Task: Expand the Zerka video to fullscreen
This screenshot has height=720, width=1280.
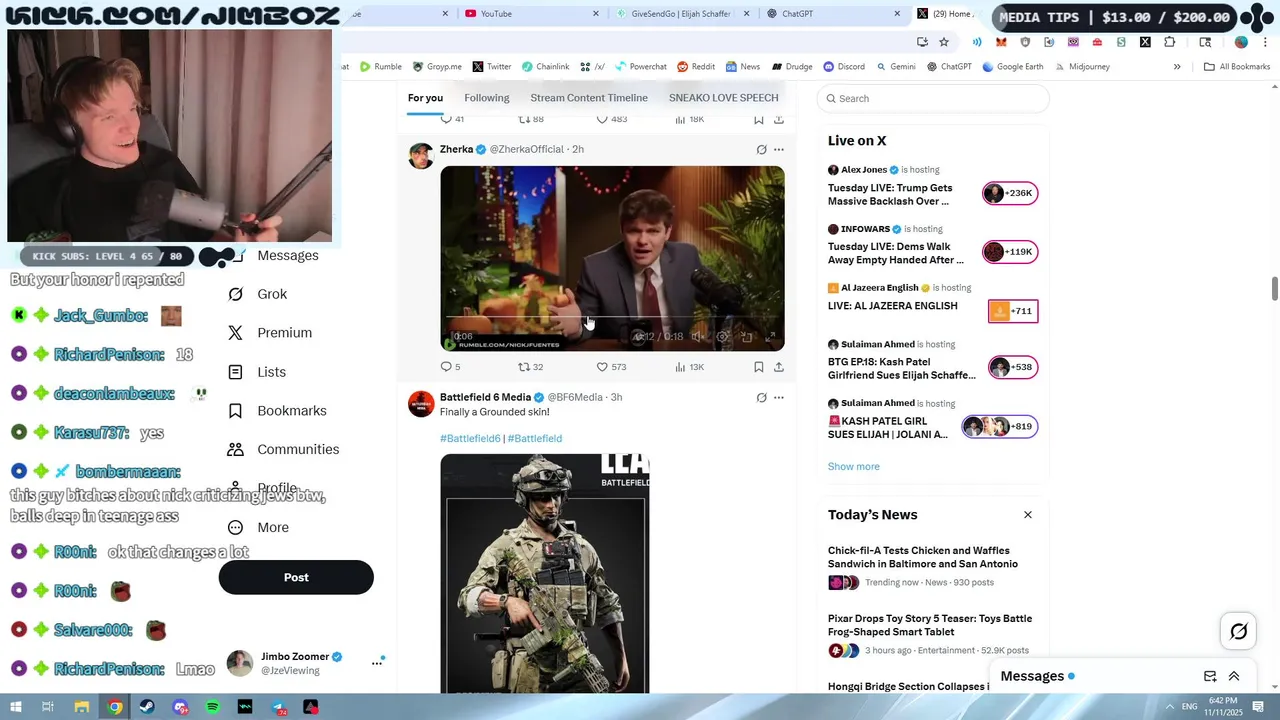Action: pyautogui.click(x=771, y=337)
